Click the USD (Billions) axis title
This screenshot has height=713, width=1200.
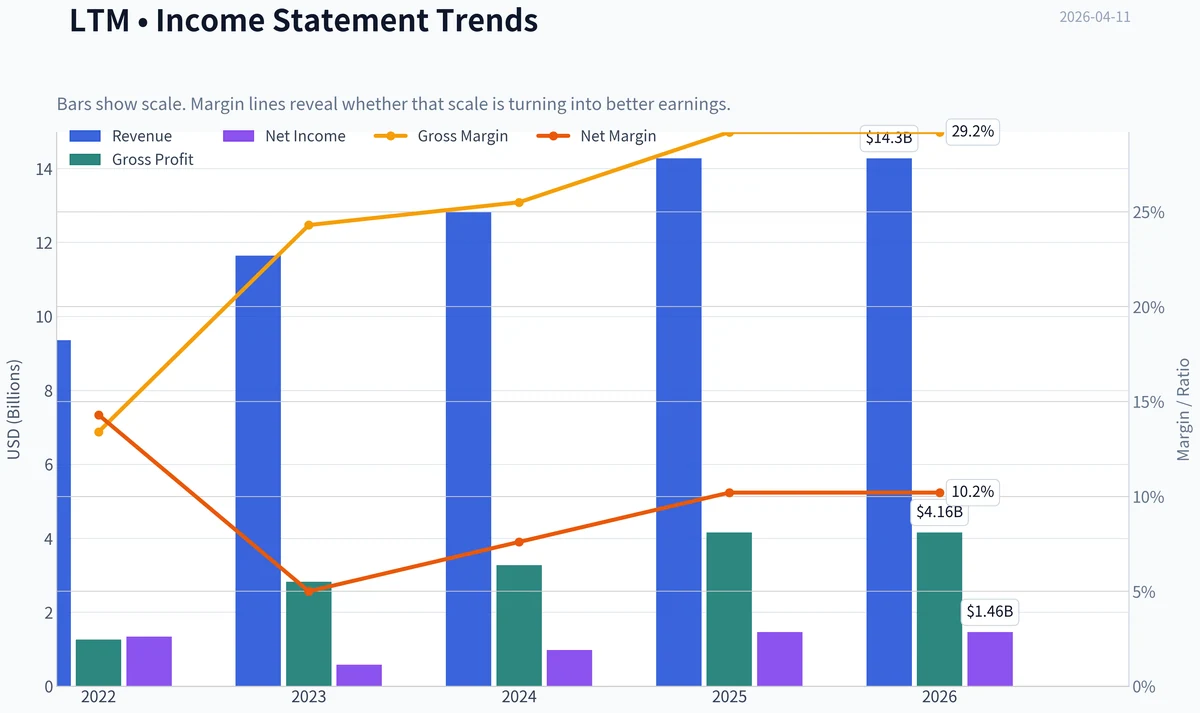click(14, 409)
